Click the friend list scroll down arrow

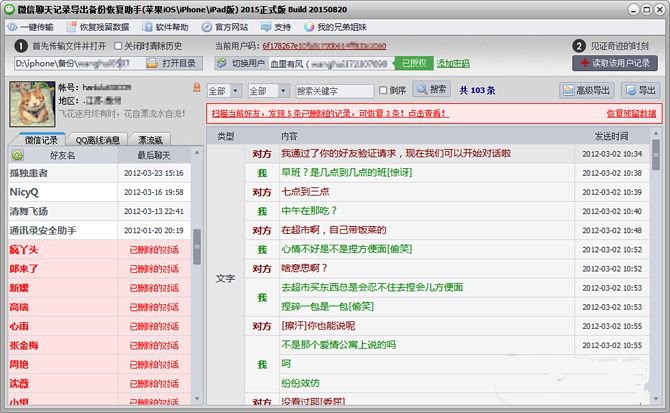197,399
